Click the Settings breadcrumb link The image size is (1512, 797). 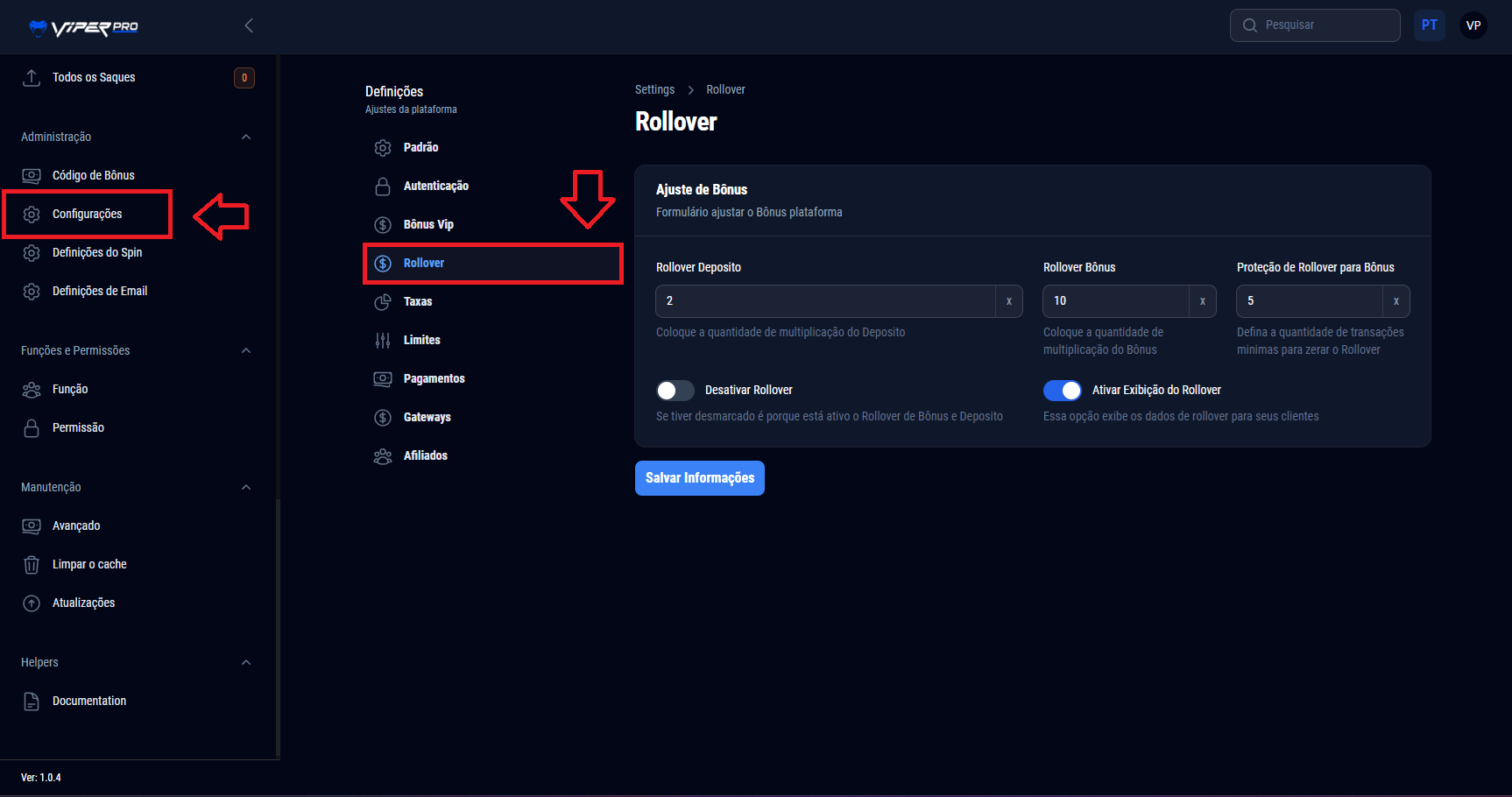pos(654,90)
